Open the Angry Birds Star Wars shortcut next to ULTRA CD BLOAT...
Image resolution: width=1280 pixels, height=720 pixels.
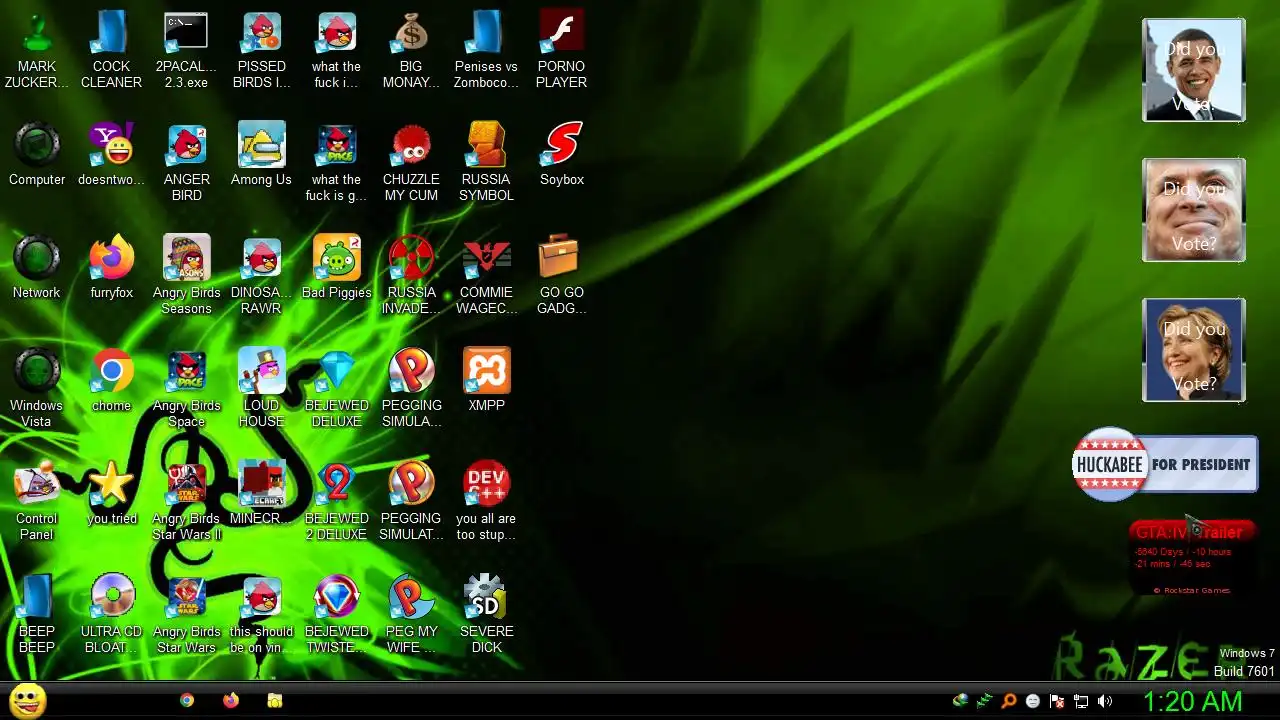pos(187,615)
